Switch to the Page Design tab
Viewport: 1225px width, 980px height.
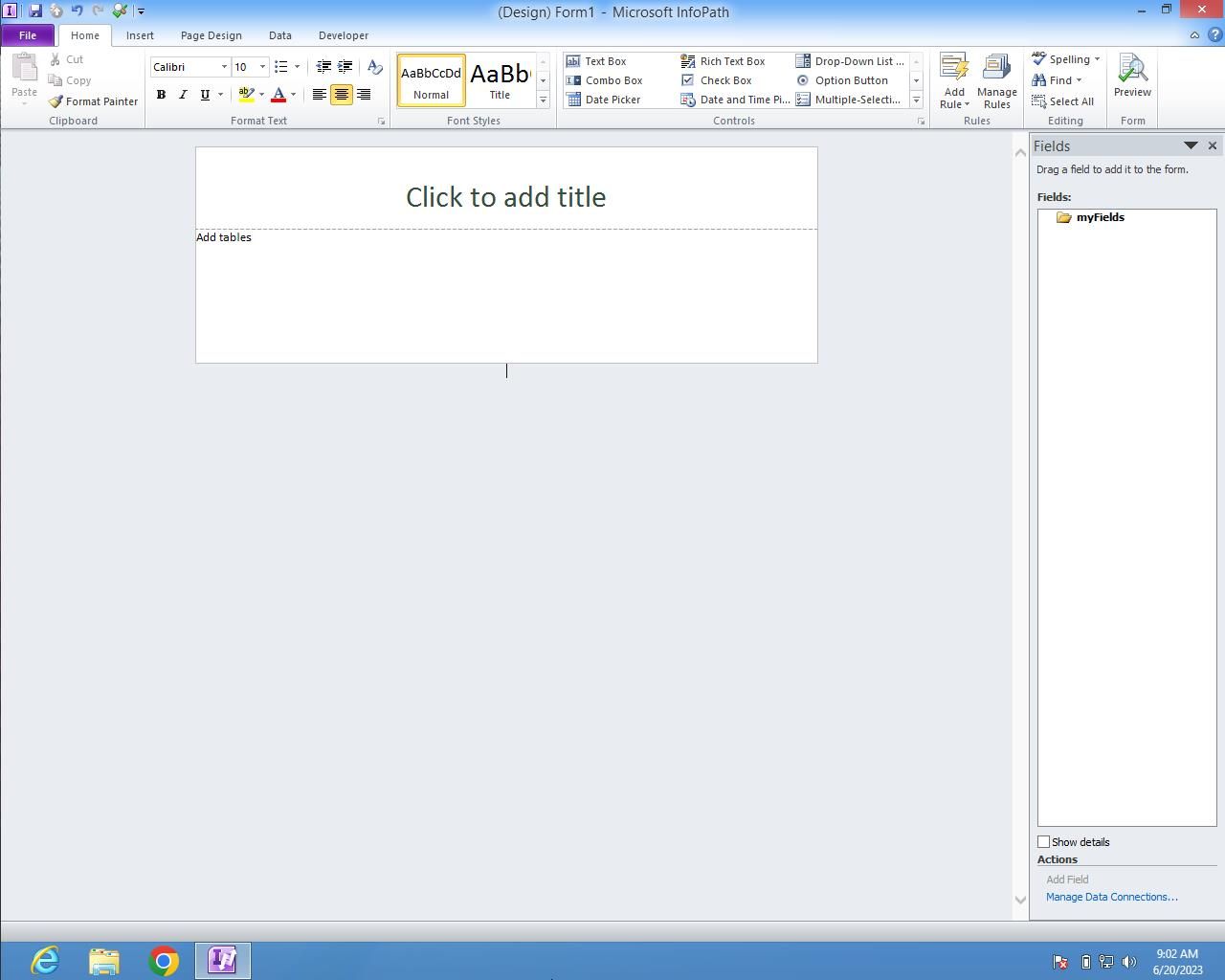[211, 35]
